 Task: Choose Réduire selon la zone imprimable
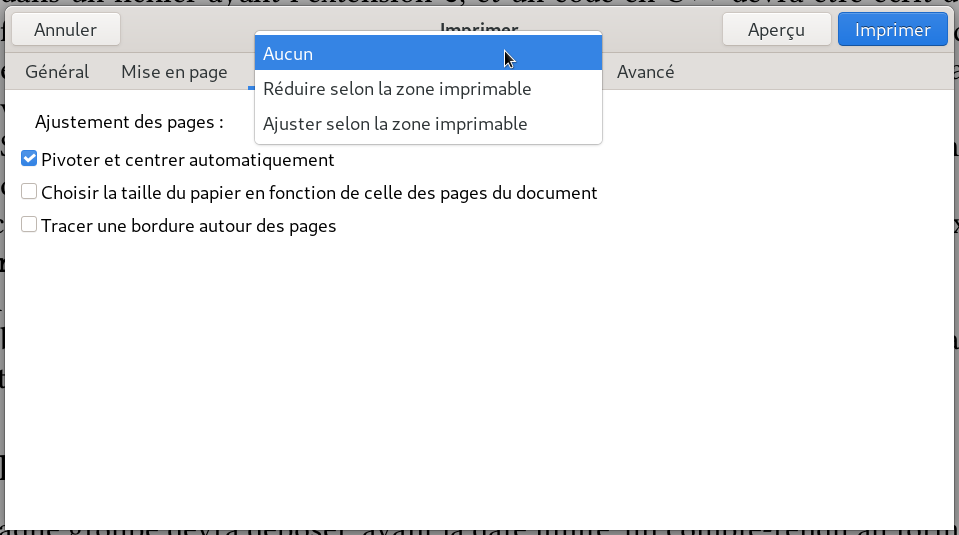click(428, 89)
